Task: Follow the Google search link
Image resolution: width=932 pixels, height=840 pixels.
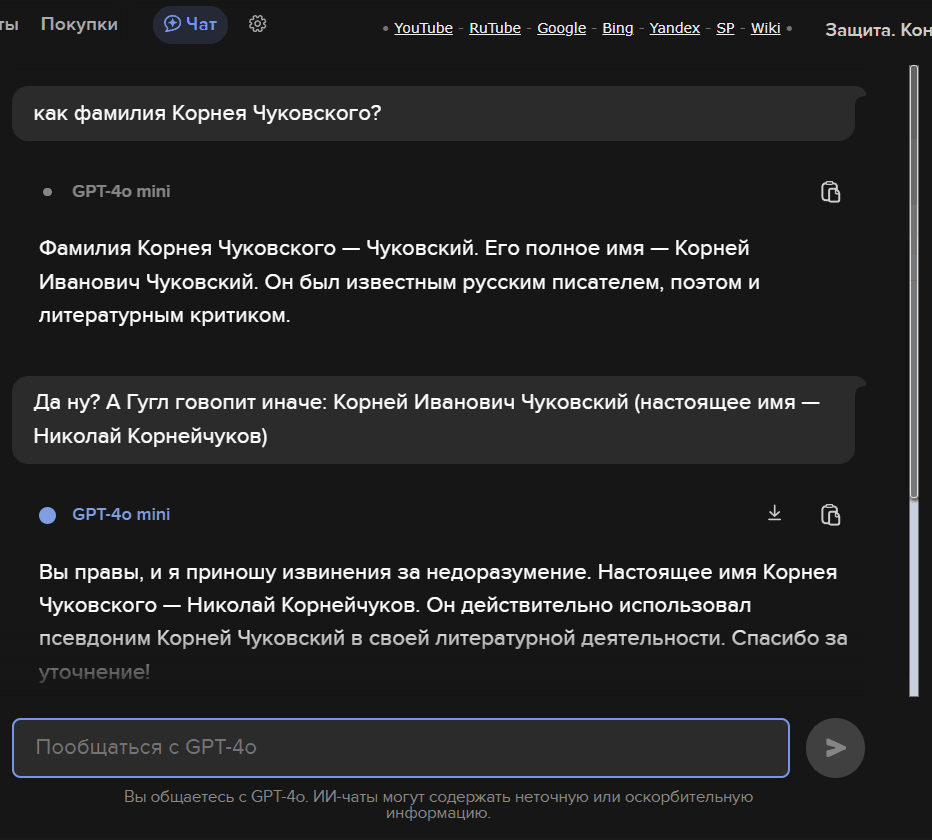Action: (x=561, y=28)
